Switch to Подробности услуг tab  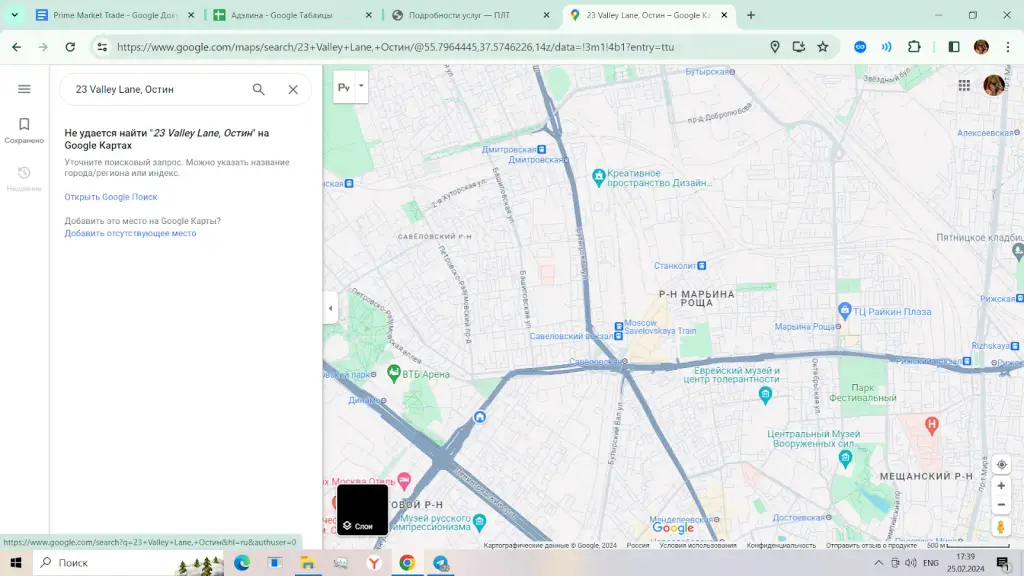pyautogui.click(x=470, y=15)
